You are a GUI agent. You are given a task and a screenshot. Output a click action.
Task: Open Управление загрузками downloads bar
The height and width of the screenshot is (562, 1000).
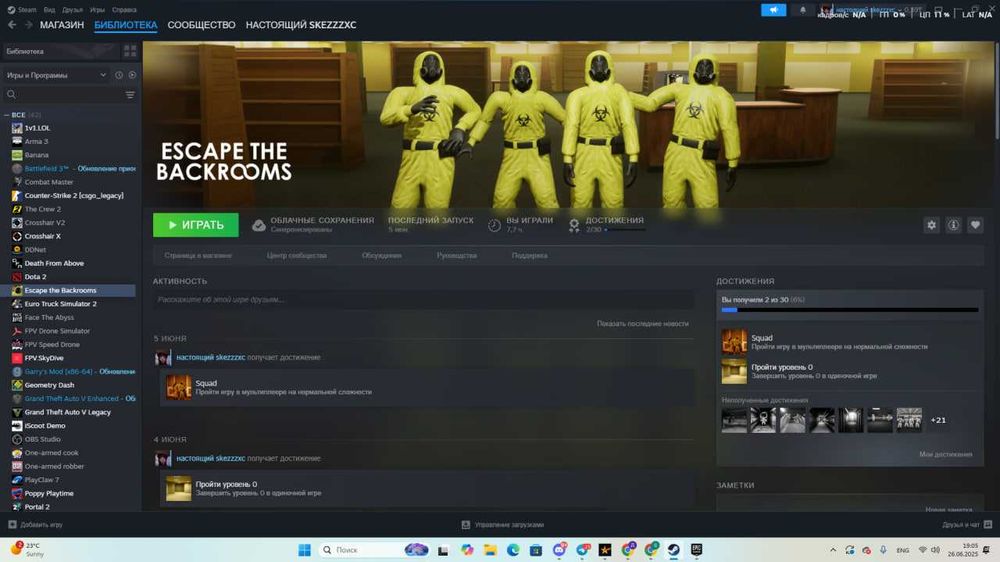(503, 524)
